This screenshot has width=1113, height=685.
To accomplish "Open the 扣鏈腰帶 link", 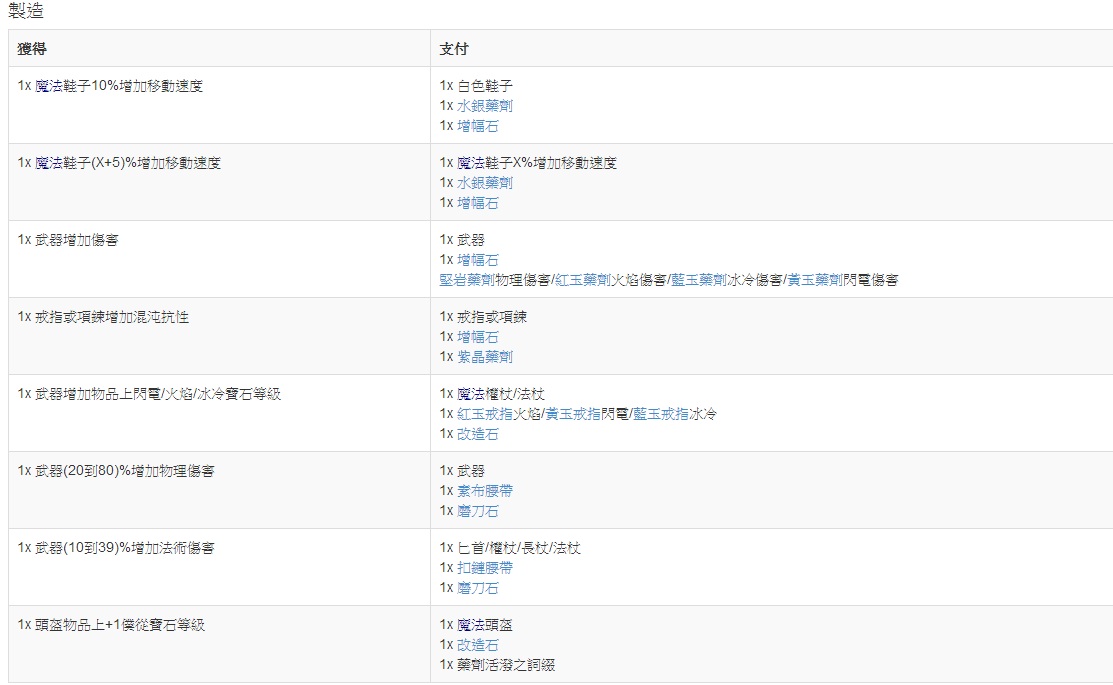I will (x=485, y=568).
